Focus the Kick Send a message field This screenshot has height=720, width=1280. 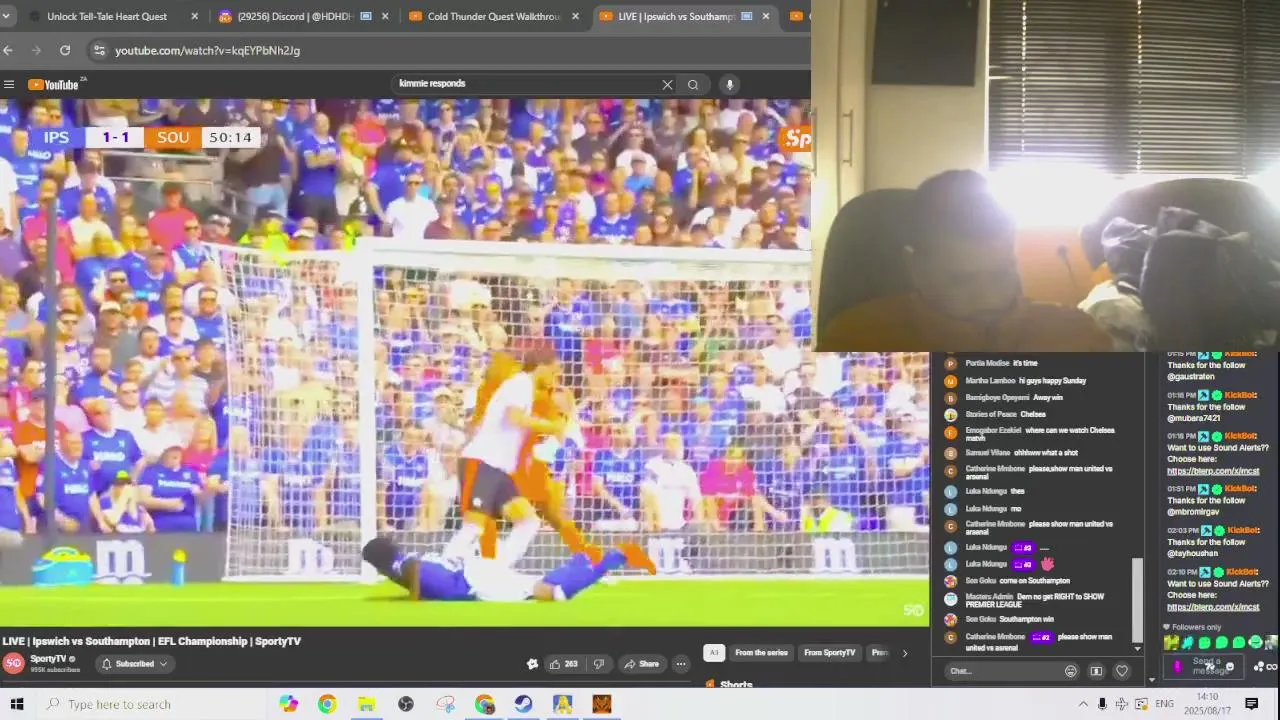click(1205, 667)
